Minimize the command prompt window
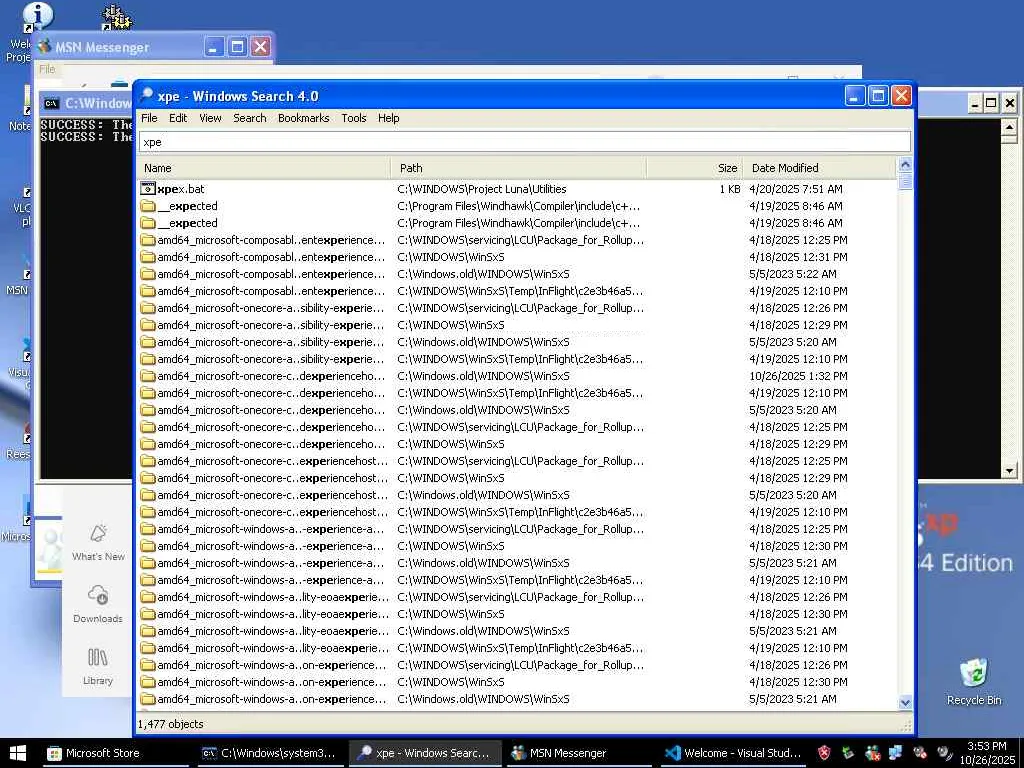 click(x=975, y=103)
